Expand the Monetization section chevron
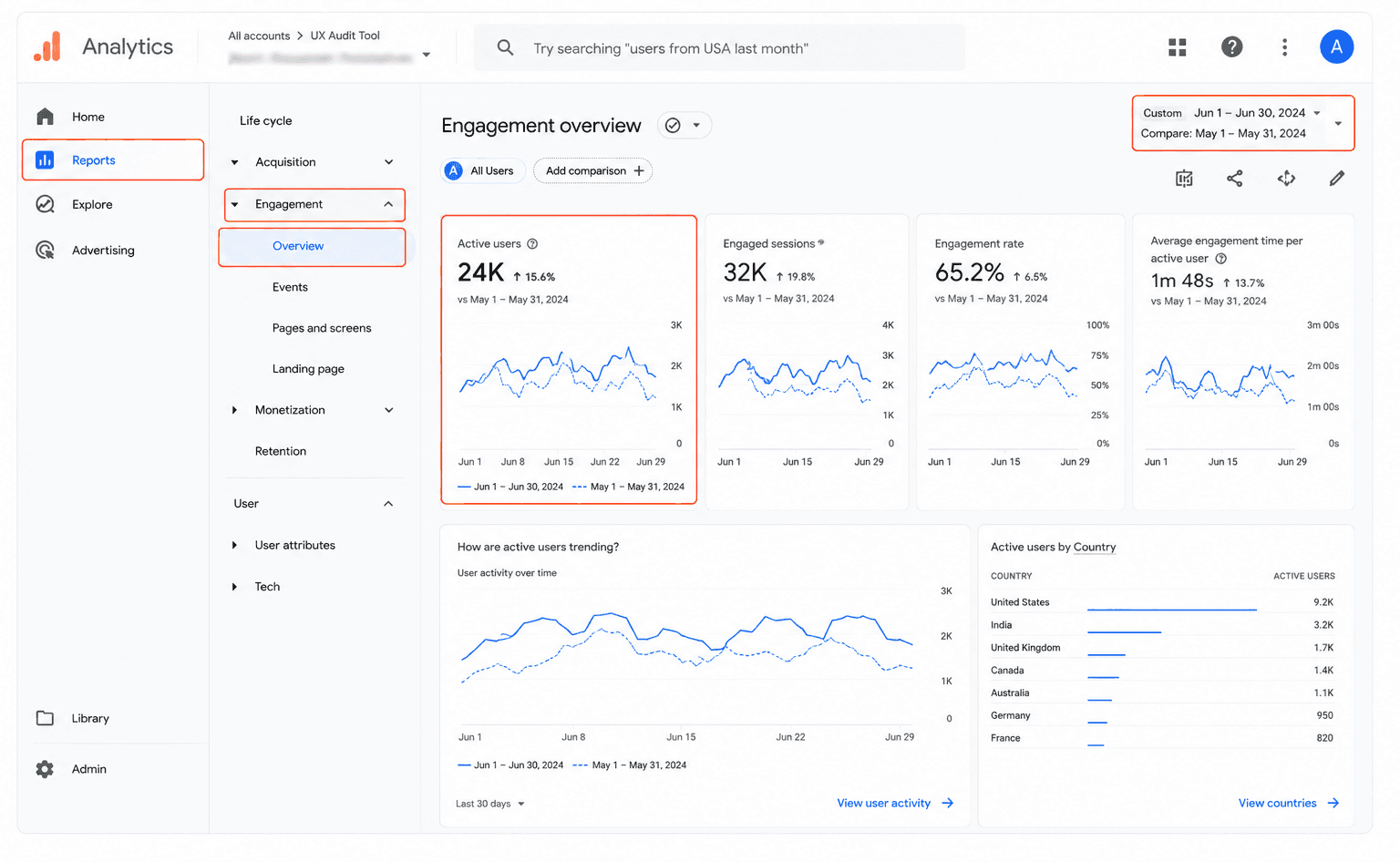 click(389, 410)
